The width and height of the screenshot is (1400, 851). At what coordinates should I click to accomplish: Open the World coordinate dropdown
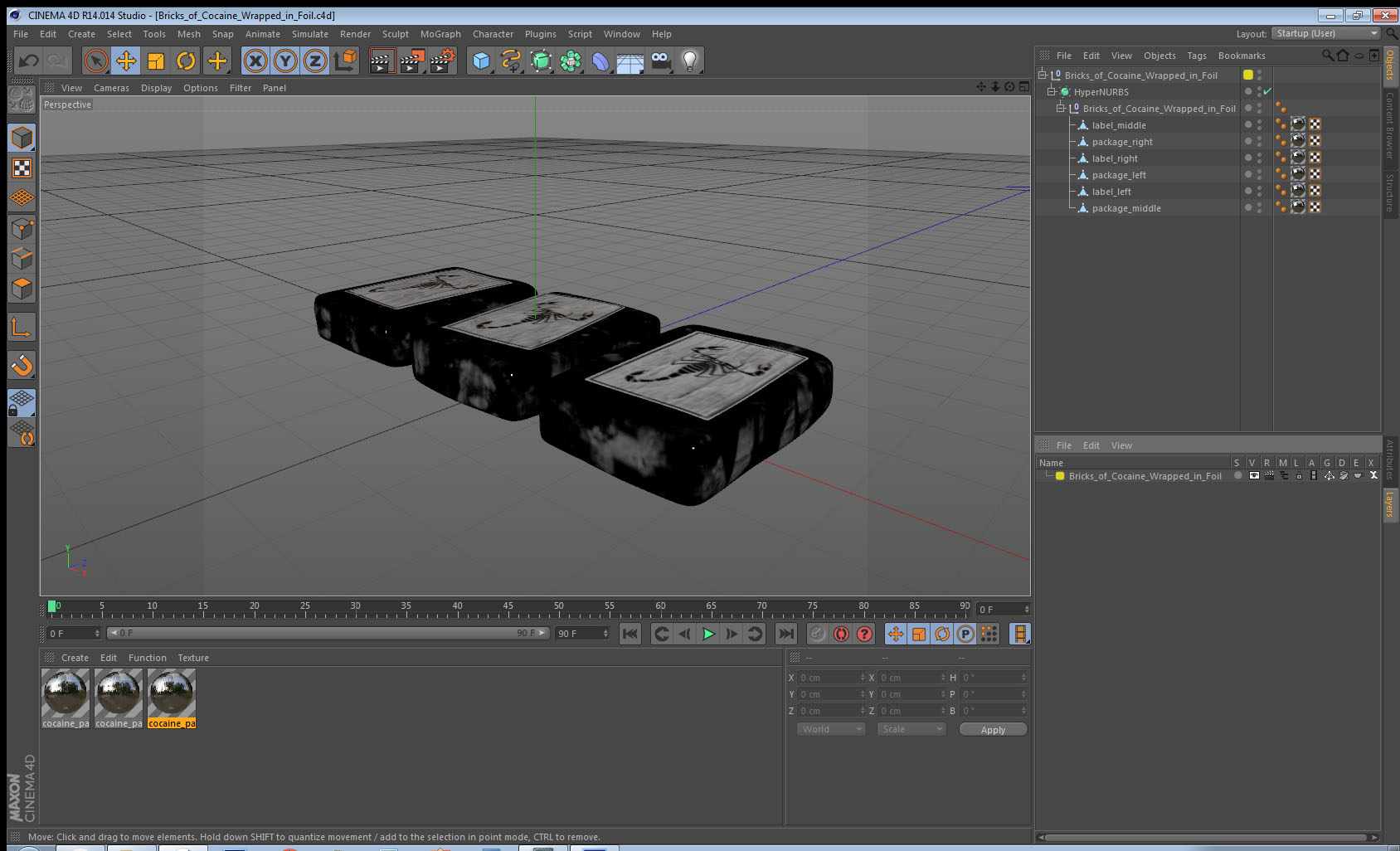pyautogui.click(x=831, y=729)
